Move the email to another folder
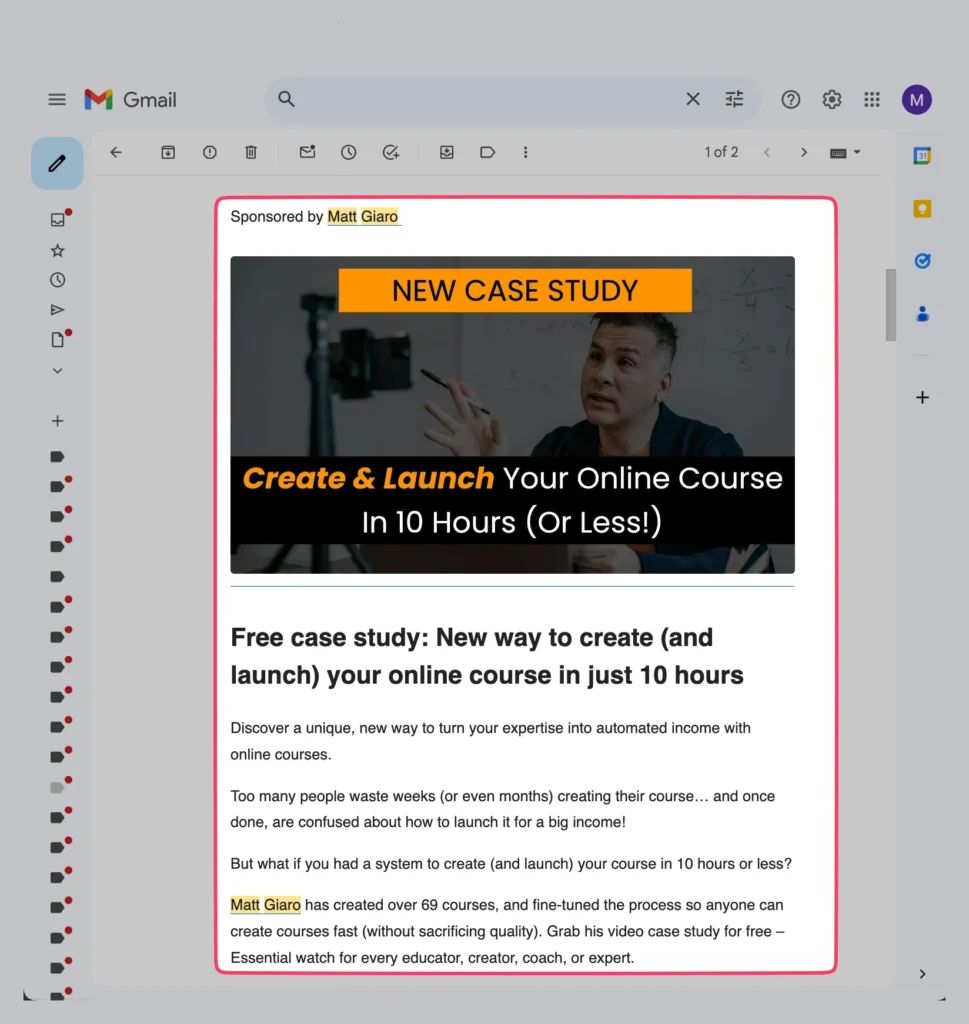This screenshot has height=1024, width=969. coord(446,152)
